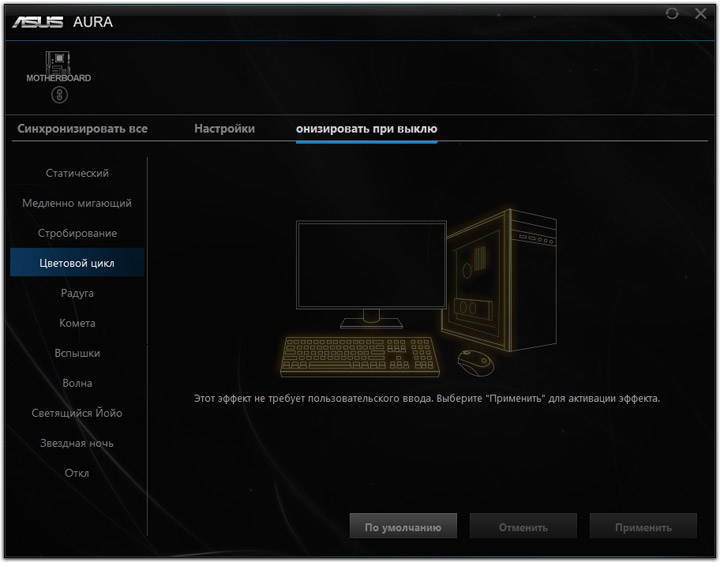Select the онизировать при выклю tab
Viewport: 720px width, 562px height.
click(366, 129)
